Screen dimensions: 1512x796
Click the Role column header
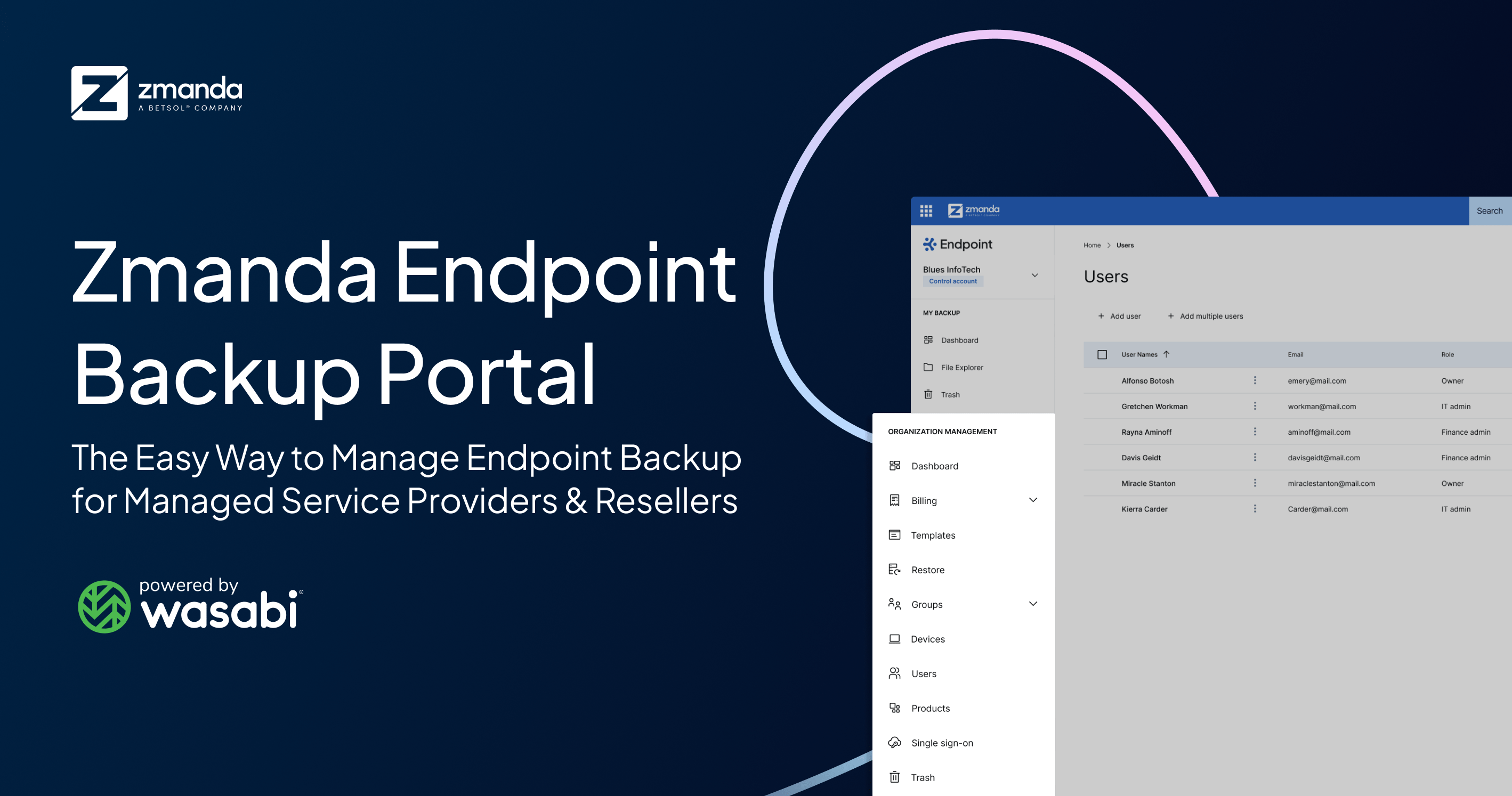1448,354
